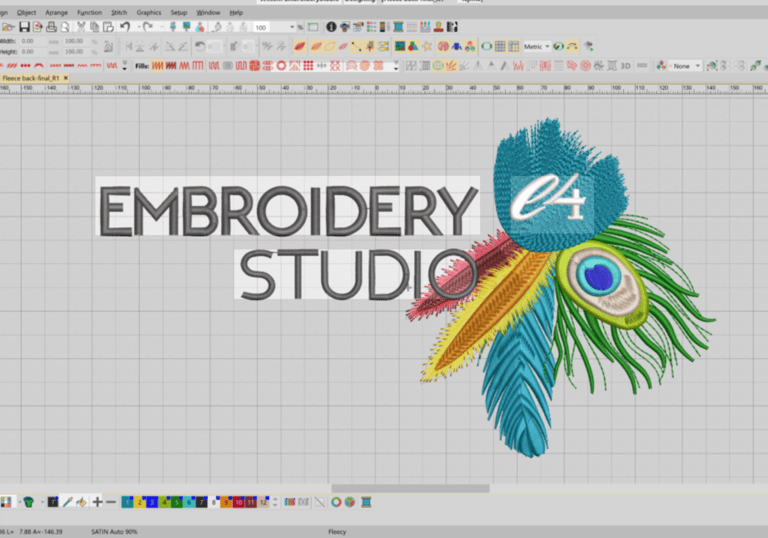The width and height of the screenshot is (768, 538).
Task: Click the current color 7 indicator
Action: (x=52, y=502)
